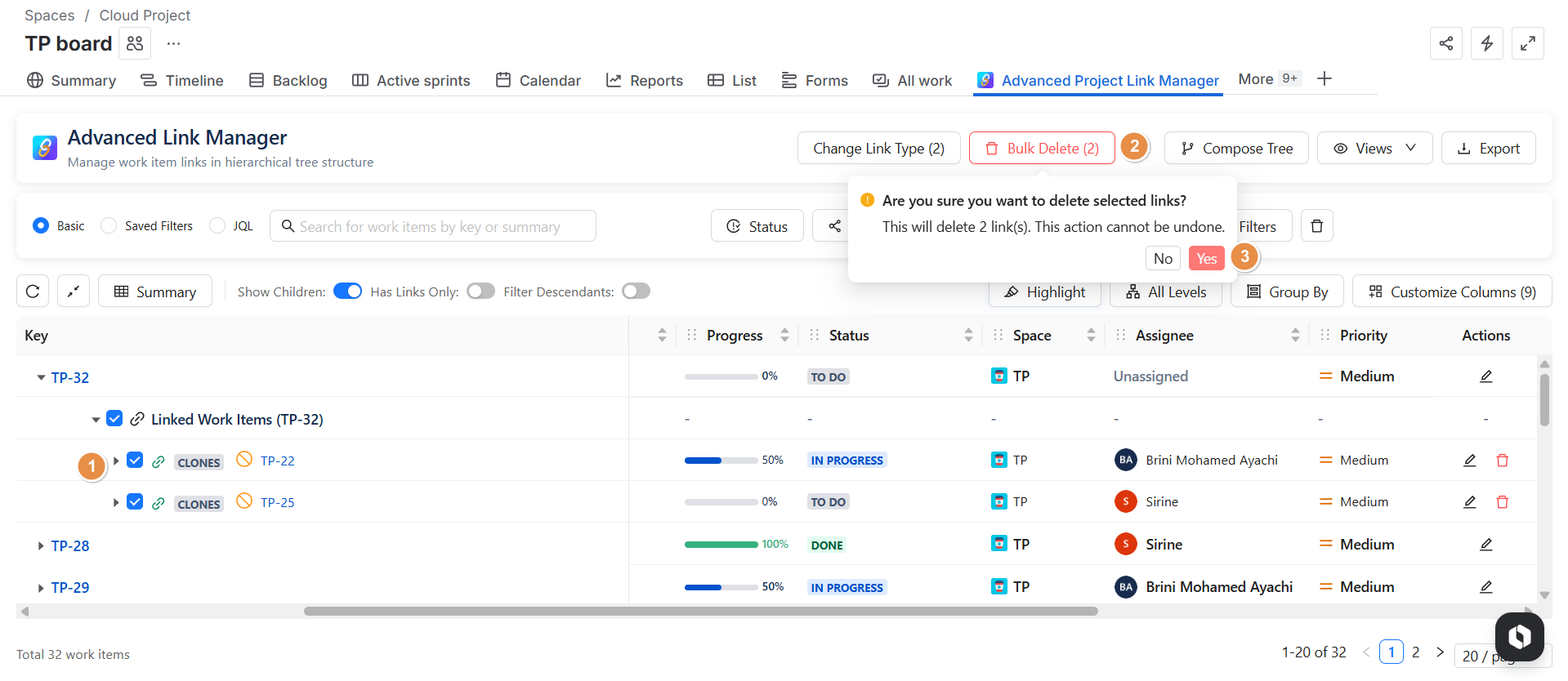Edit TP-28 with the pencil icon
The height and width of the screenshot is (681, 1568).
[x=1485, y=545]
